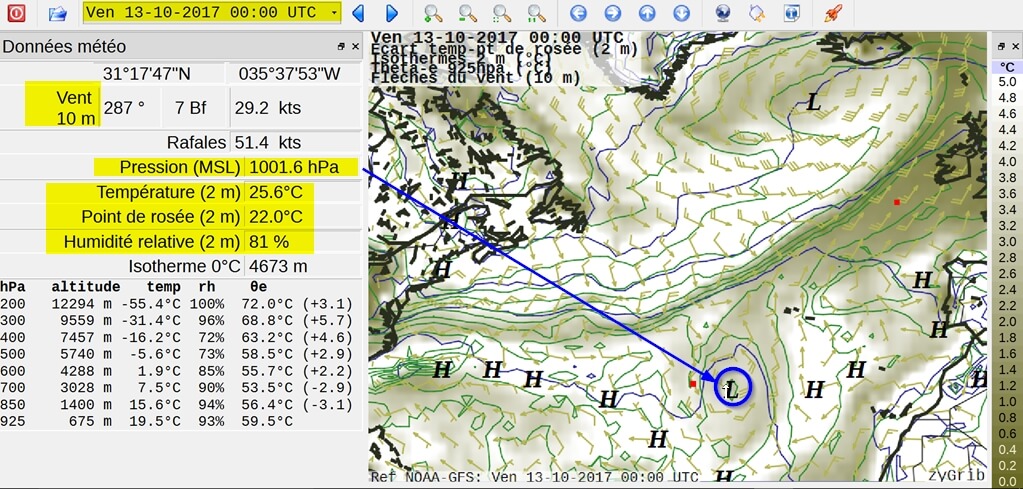Open the forecast date dropdown
Viewport: 1023px width, 489px height.
point(212,12)
